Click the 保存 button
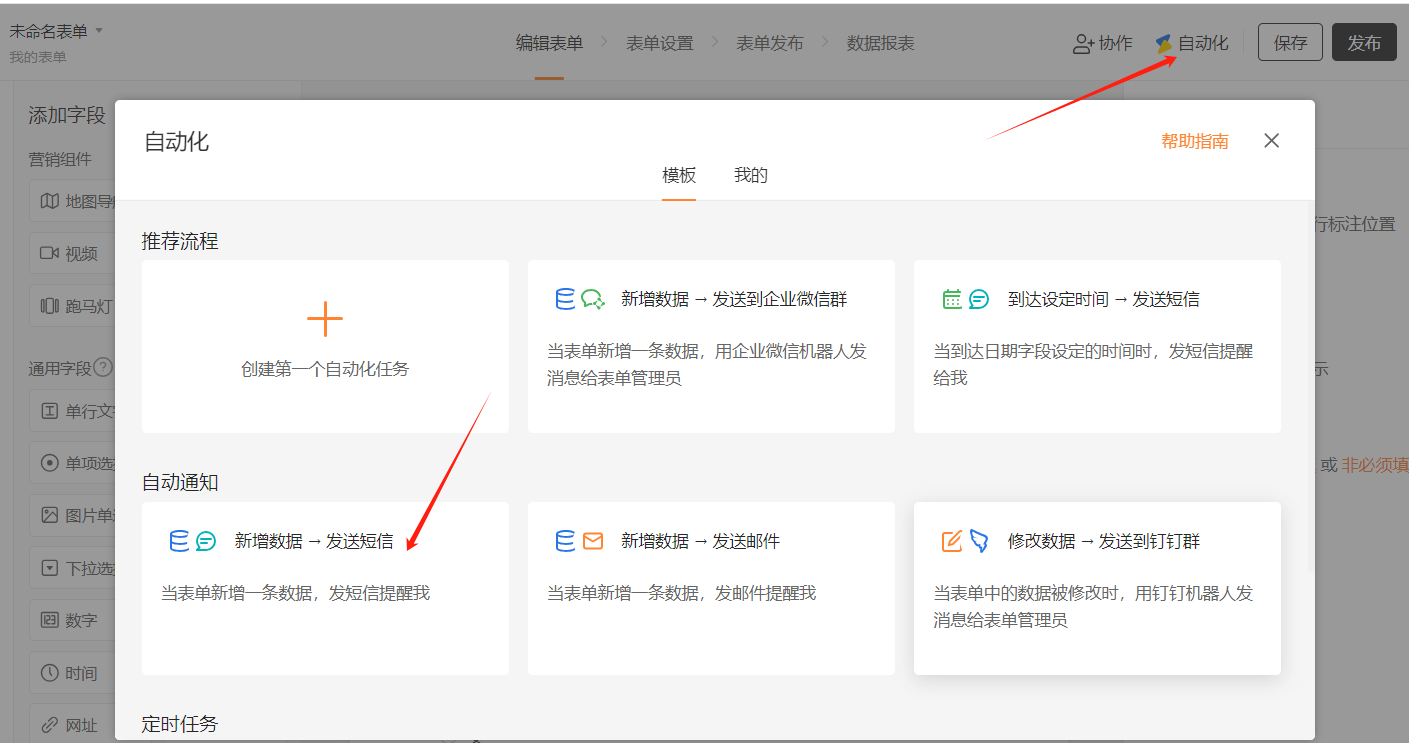 click(1290, 43)
